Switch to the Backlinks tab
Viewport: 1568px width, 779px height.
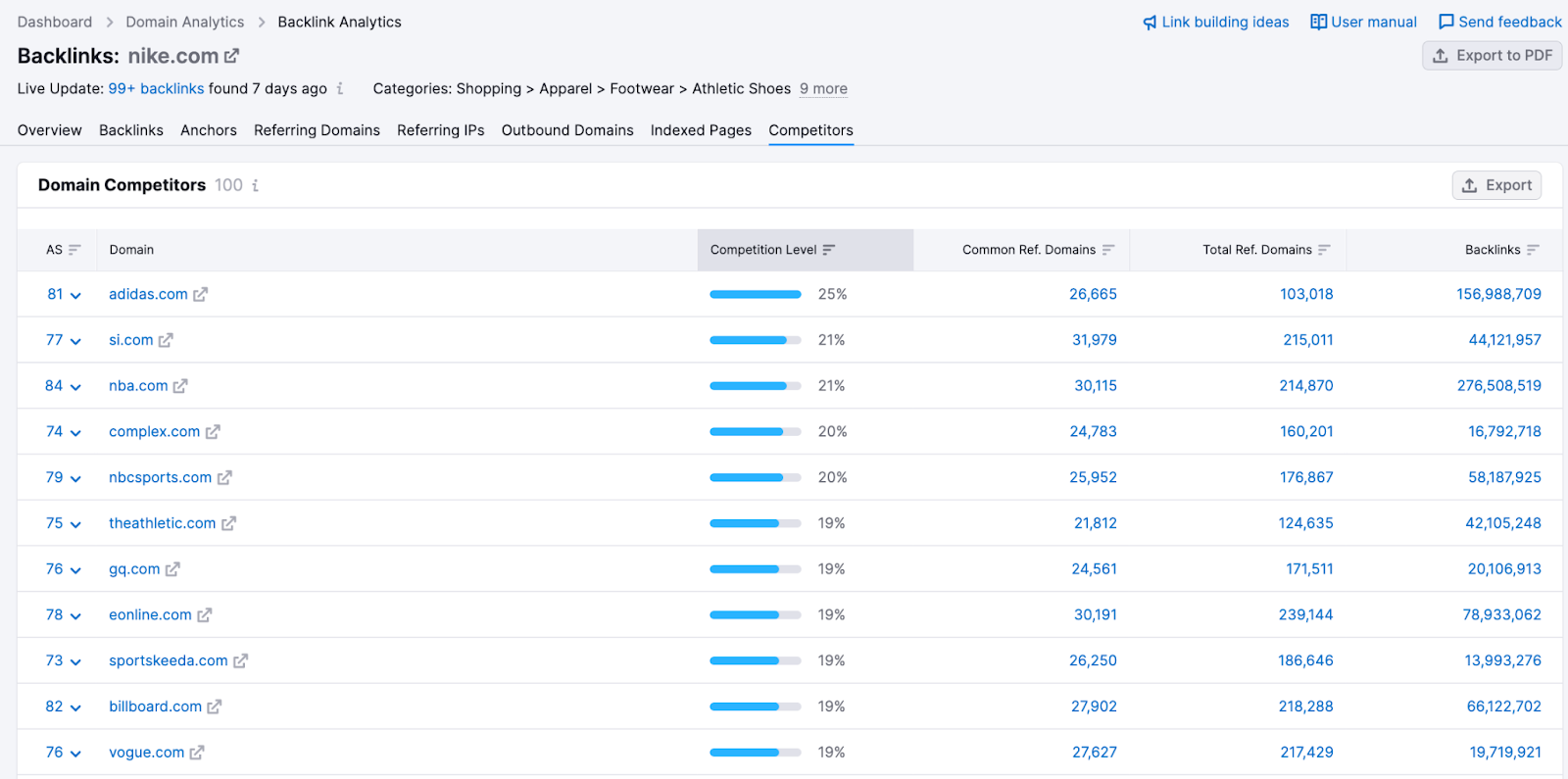click(x=131, y=130)
